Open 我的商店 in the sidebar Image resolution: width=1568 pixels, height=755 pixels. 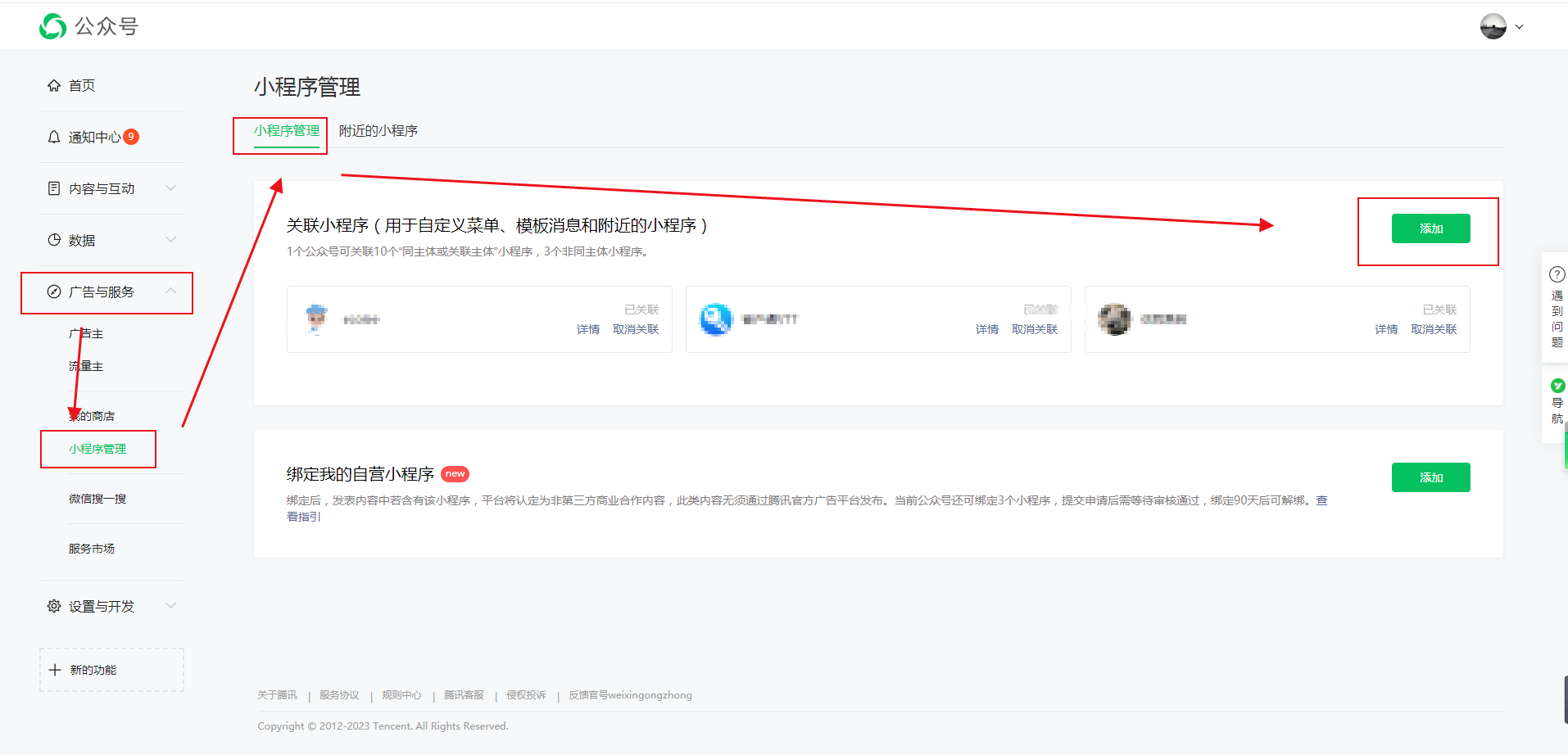92,416
